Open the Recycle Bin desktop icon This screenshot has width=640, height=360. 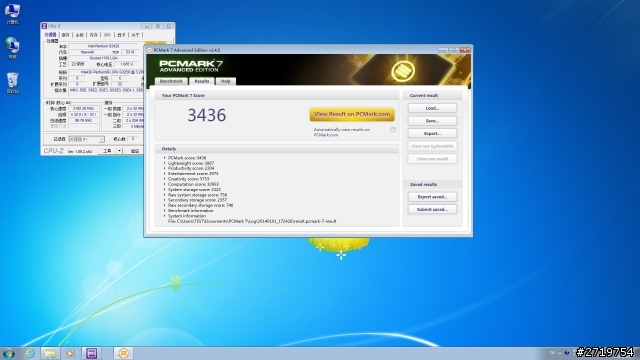[x=12, y=83]
